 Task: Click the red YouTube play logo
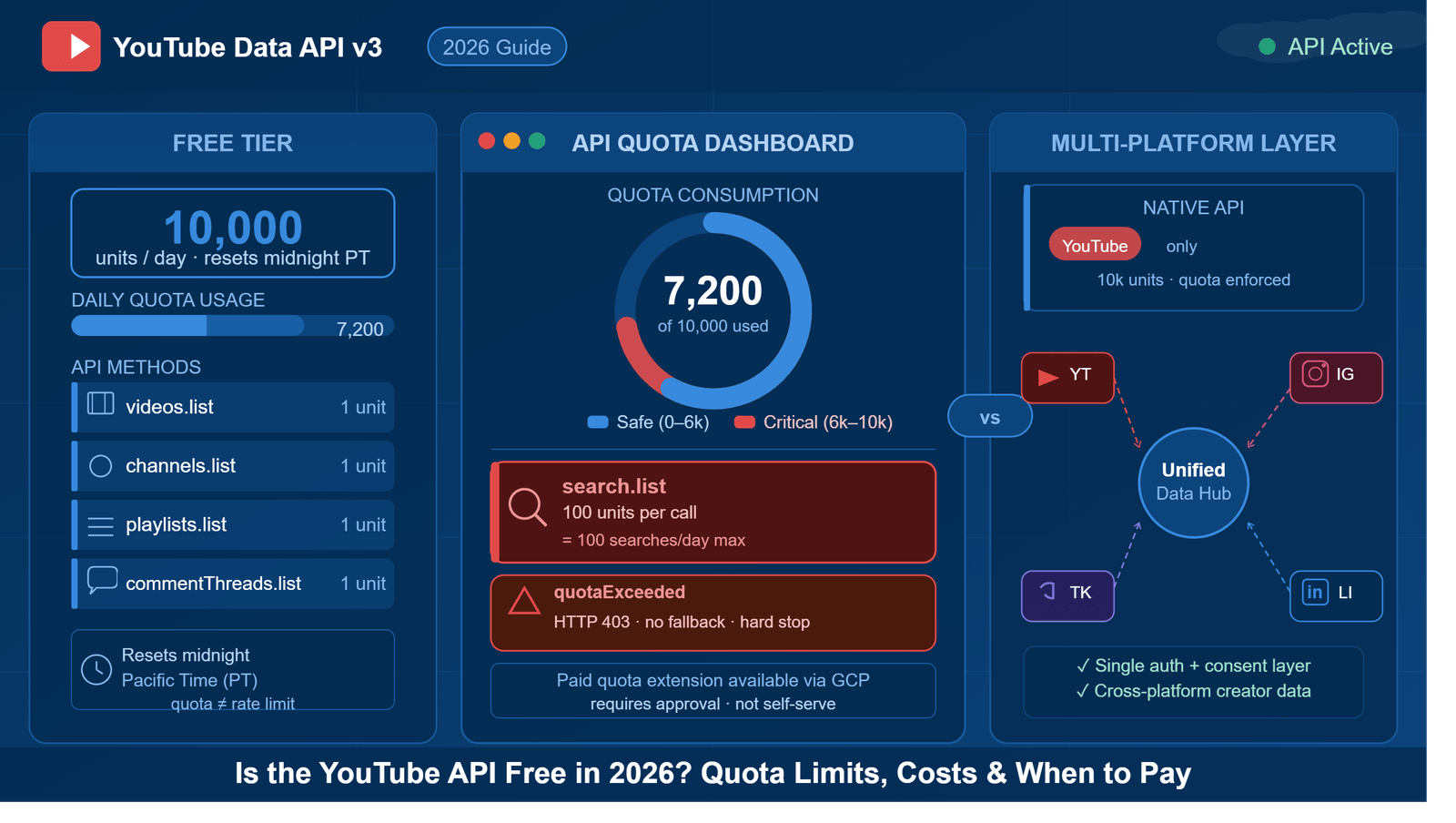(71, 46)
